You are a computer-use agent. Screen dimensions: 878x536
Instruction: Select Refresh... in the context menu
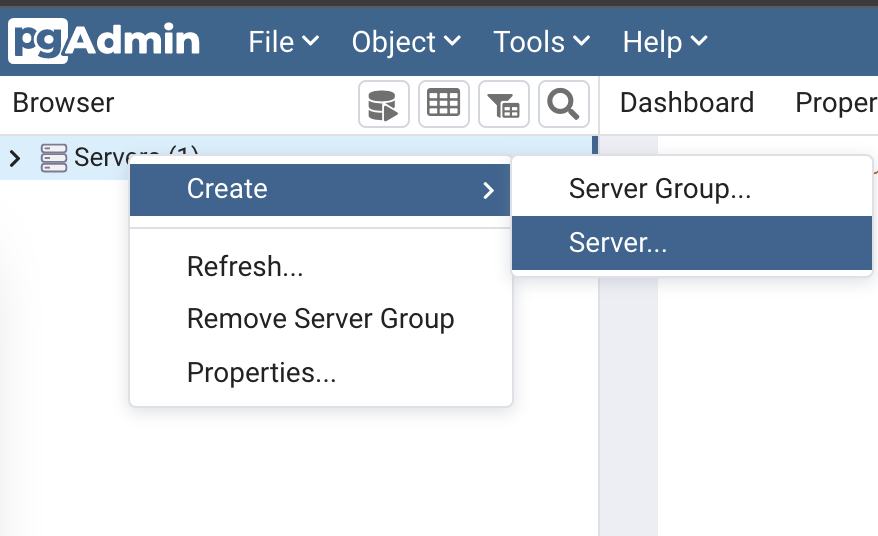click(321, 266)
